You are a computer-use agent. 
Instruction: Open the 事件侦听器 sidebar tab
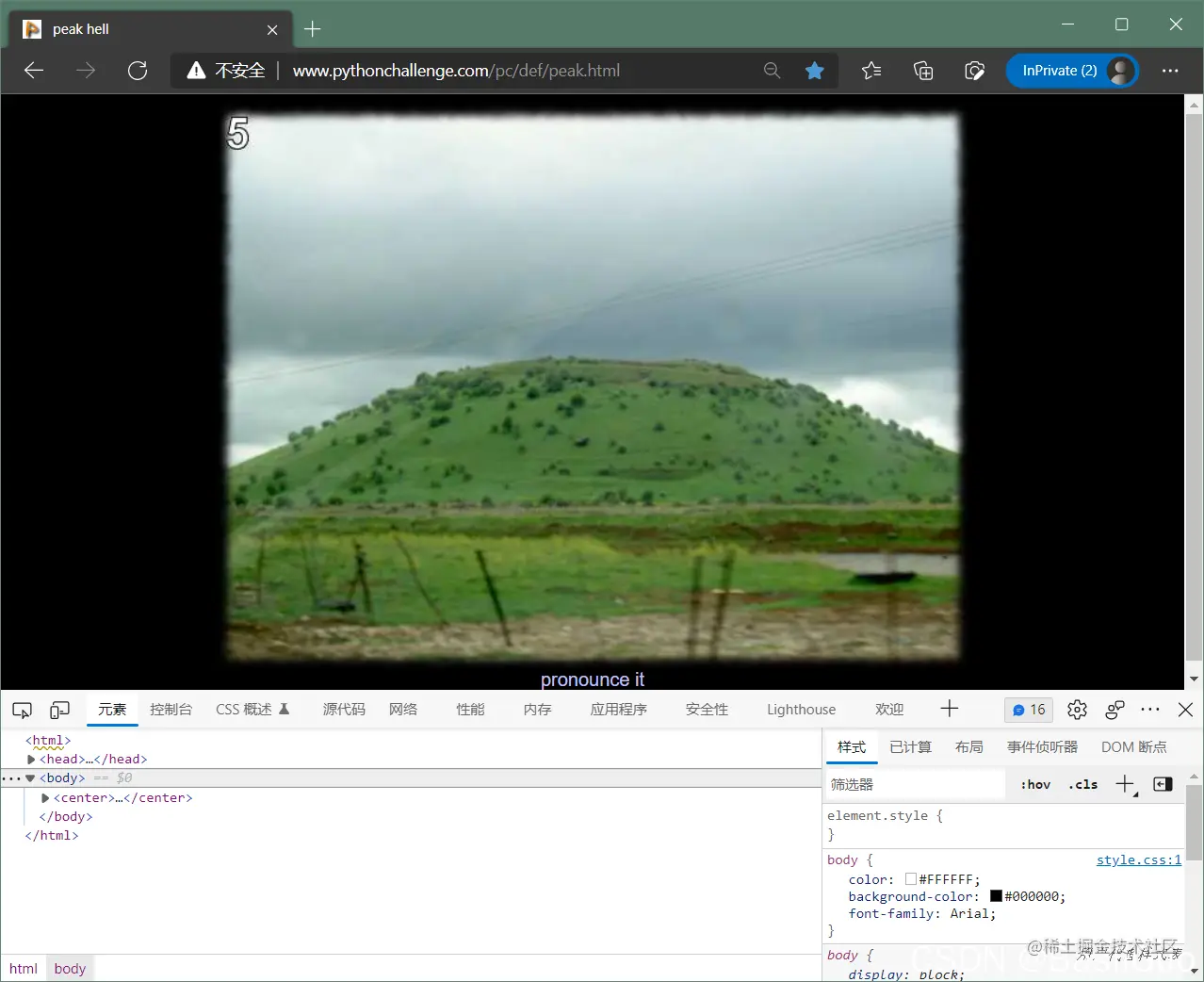click(1042, 747)
